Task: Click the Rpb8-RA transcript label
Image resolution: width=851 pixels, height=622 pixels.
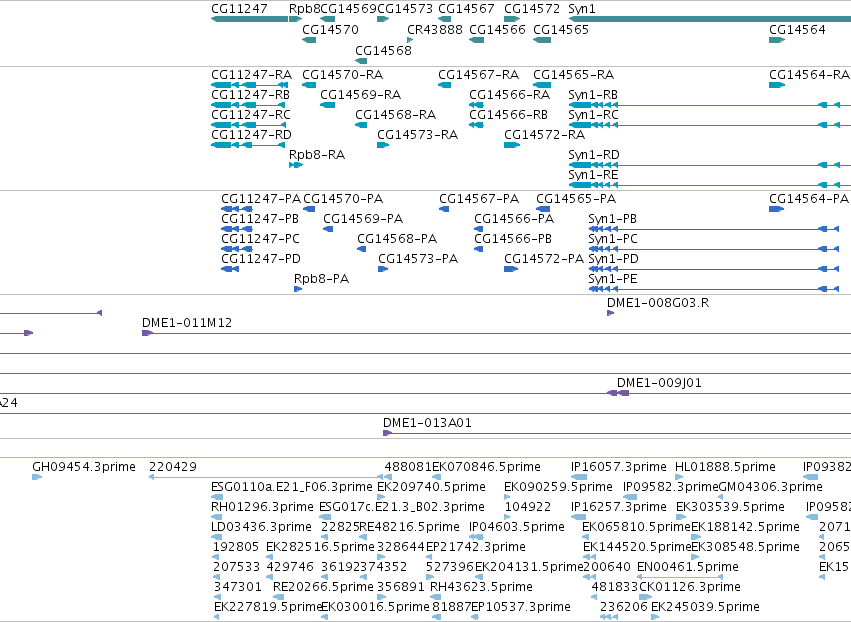Action: (317, 155)
